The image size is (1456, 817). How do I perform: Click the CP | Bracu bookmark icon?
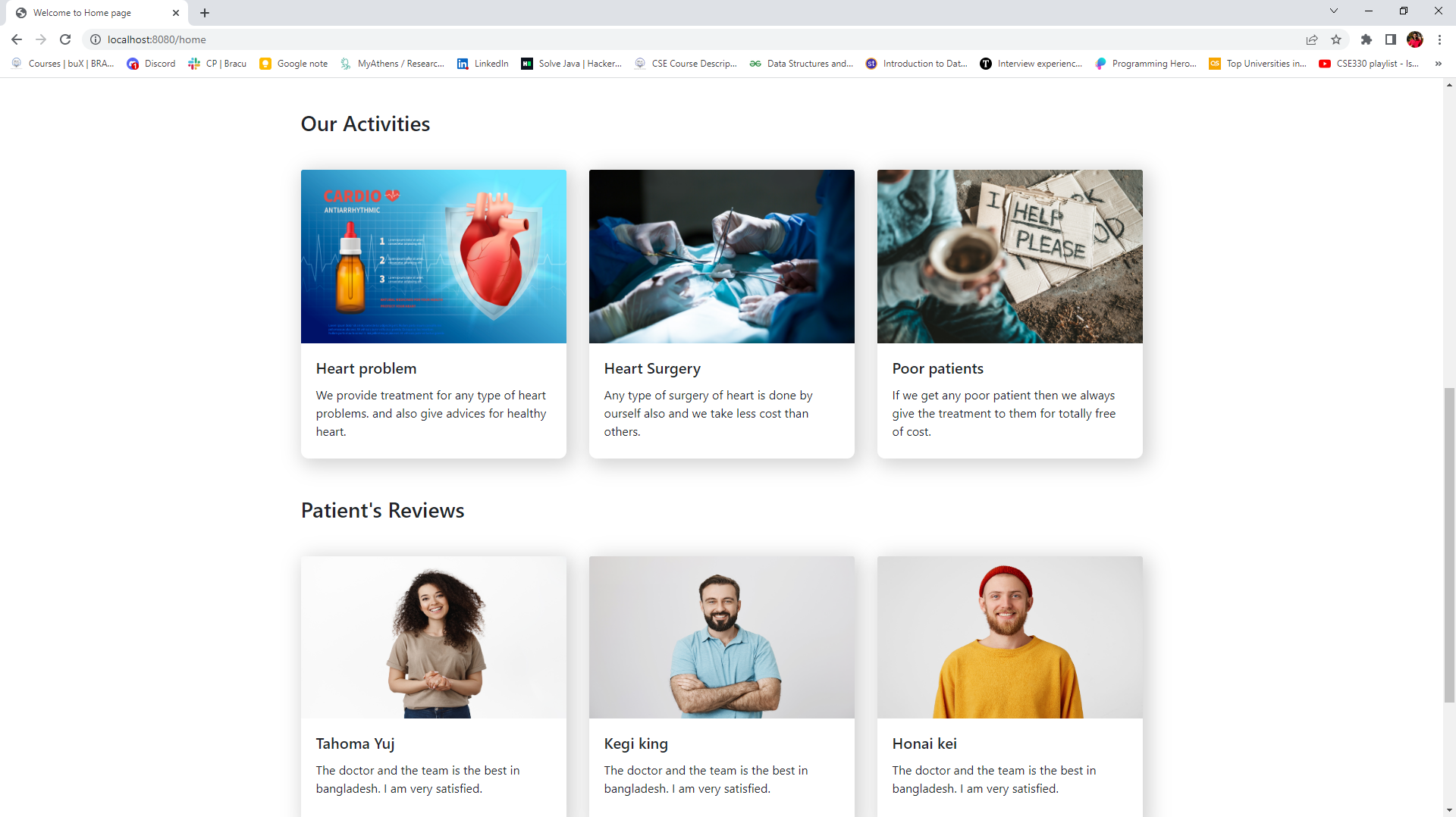click(194, 64)
